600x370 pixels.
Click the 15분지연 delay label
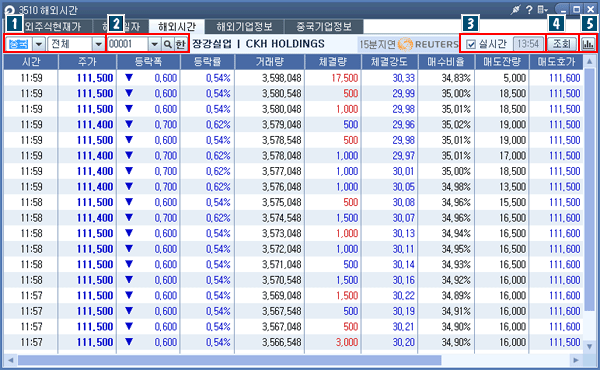click(x=377, y=44)
